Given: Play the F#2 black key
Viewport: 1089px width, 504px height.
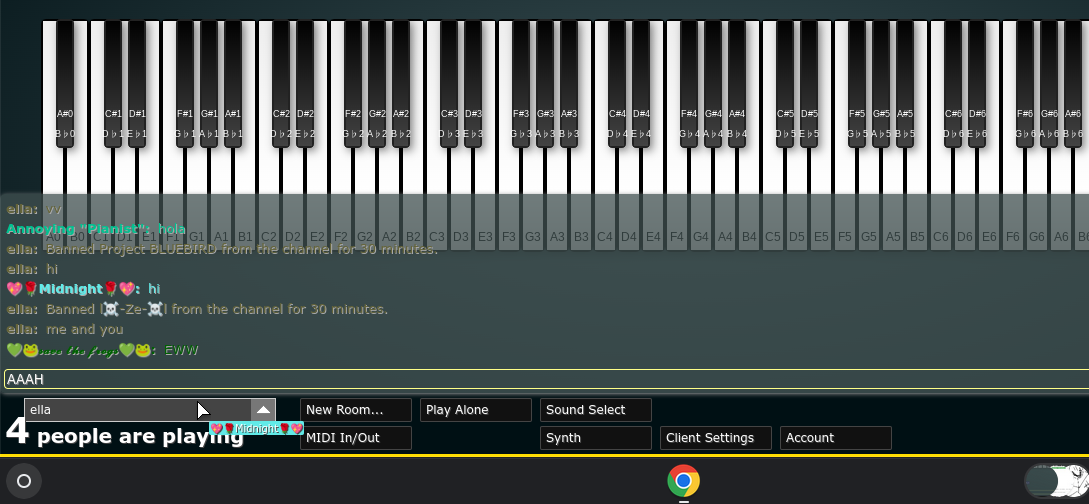Looking at the screenshot, I should pos(353,83).
